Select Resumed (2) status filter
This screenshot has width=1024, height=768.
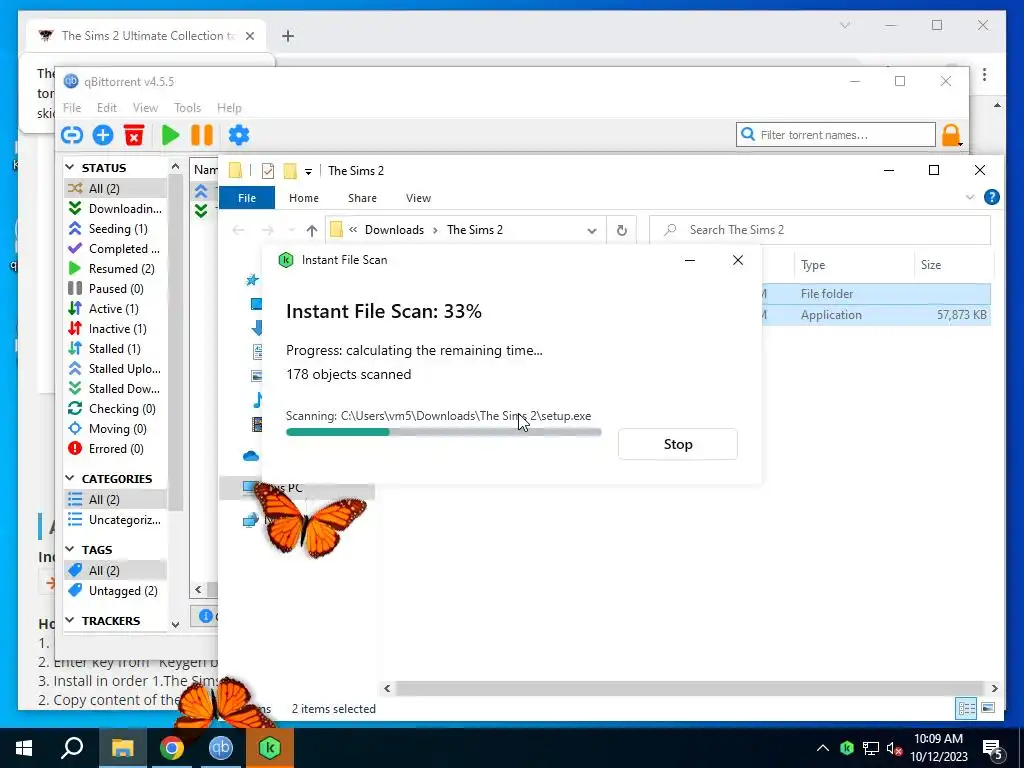click(116, 268)
